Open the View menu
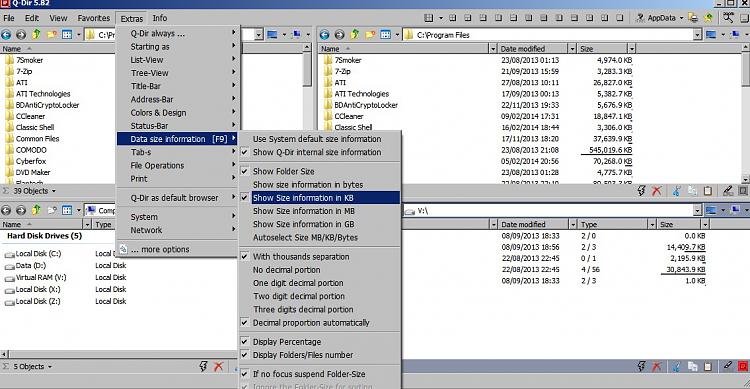Viewport: 750px width, 389px height. pos(58,18)
